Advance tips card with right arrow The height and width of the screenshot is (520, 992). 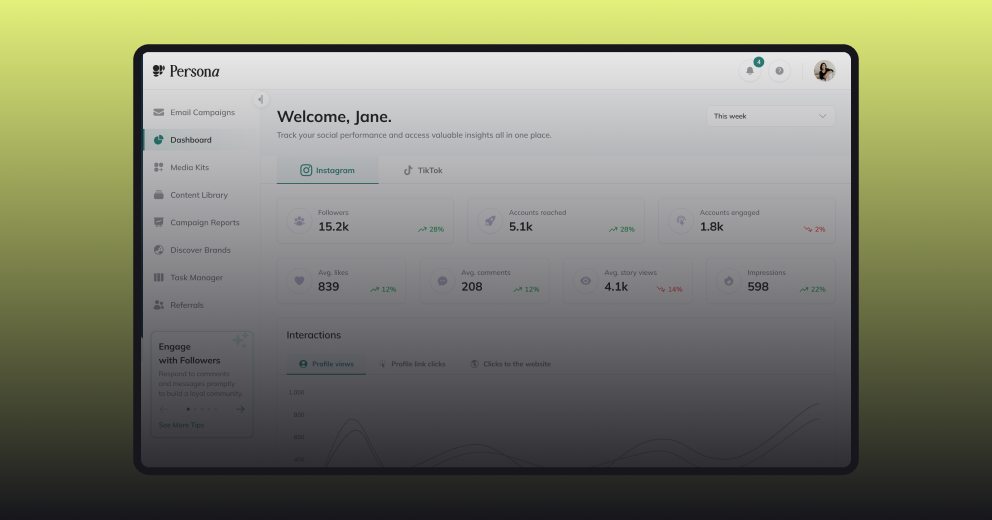click(240, 409)
